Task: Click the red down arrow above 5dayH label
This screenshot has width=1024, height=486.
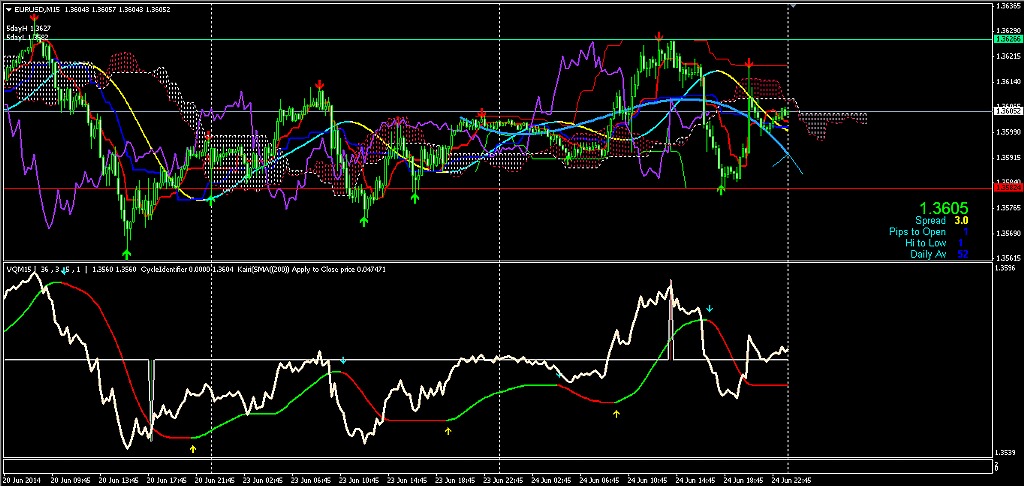Action: [35, 17]
